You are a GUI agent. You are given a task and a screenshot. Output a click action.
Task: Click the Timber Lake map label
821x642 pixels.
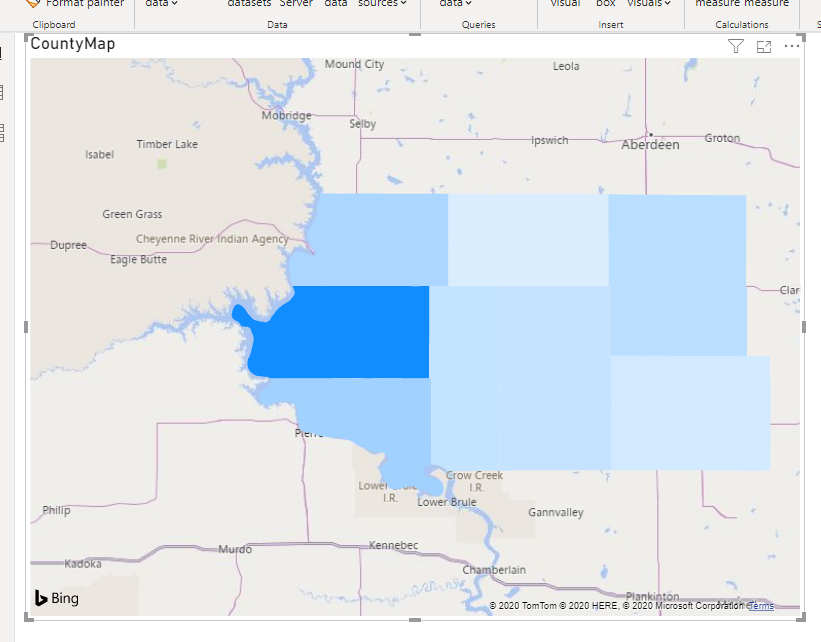(x=167, y=145)
